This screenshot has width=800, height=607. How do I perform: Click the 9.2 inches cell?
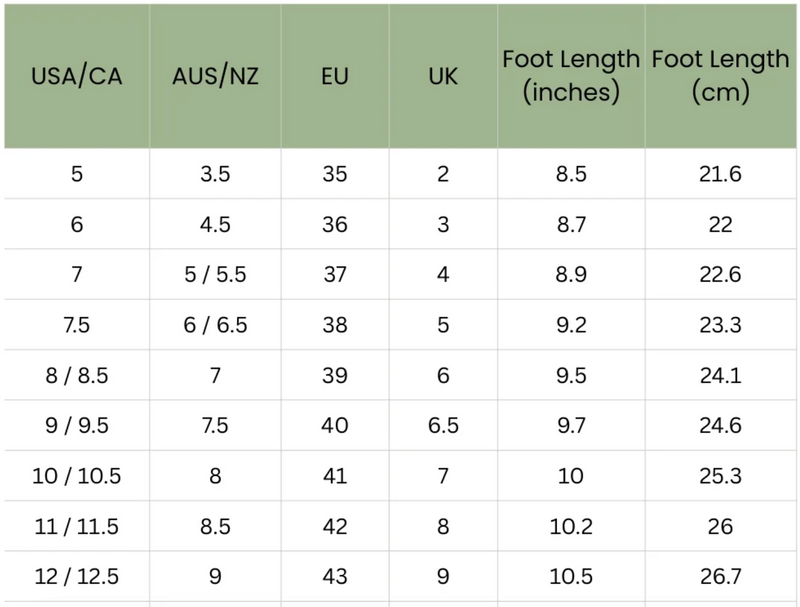571,325
